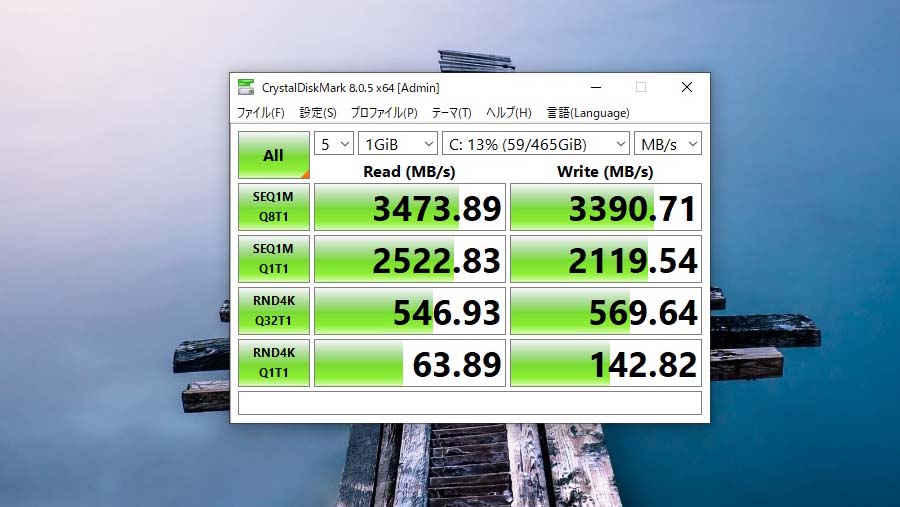Viewport: 900px width, 507px height.
Task: Open the C: drive selection dropdown
Action: click(x=536, y=144)
